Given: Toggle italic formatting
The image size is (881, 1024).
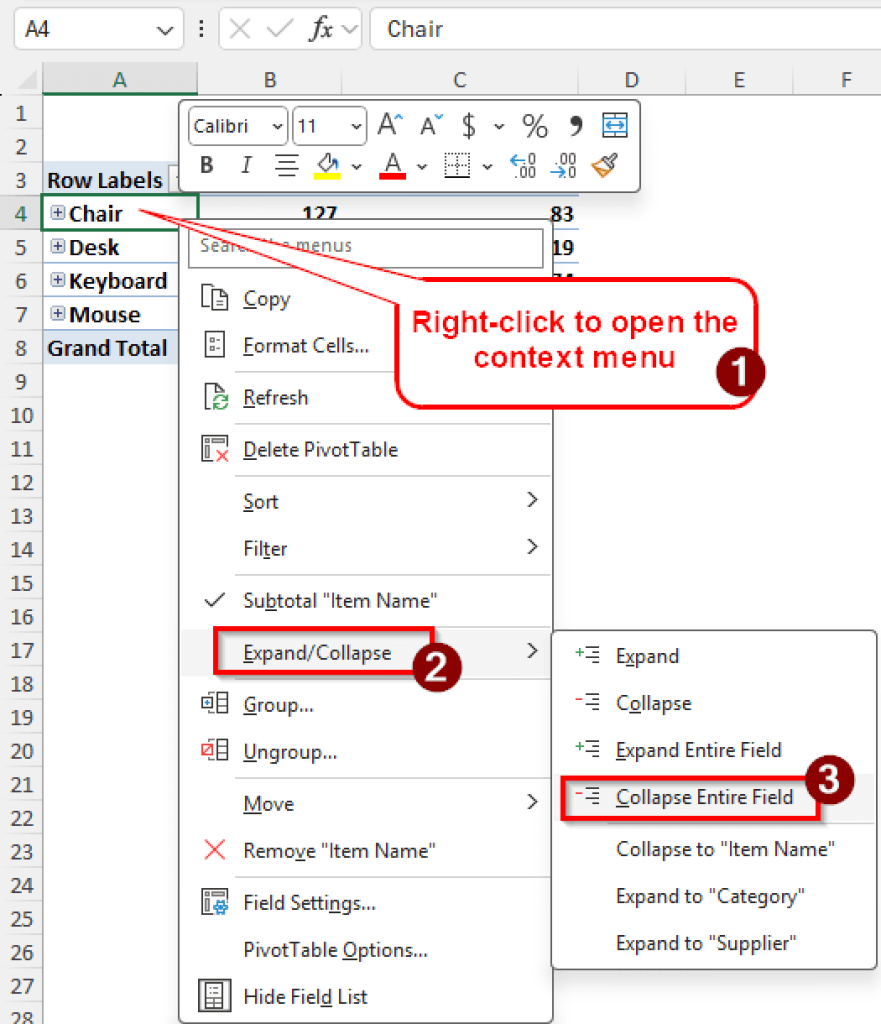Looking at the screenshot, I should coord(245,164).
